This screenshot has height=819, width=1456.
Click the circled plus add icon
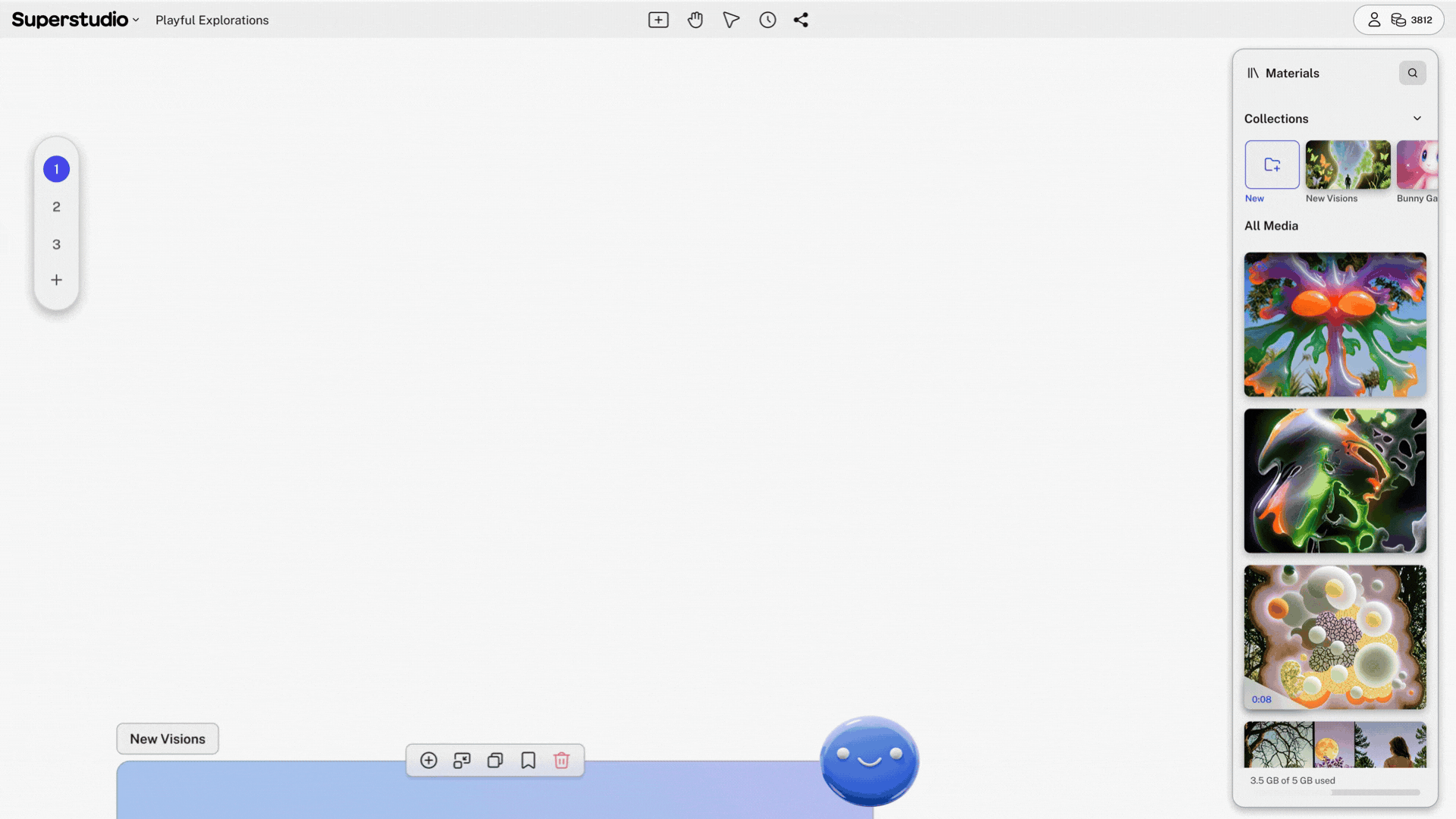tap(428, 761)
